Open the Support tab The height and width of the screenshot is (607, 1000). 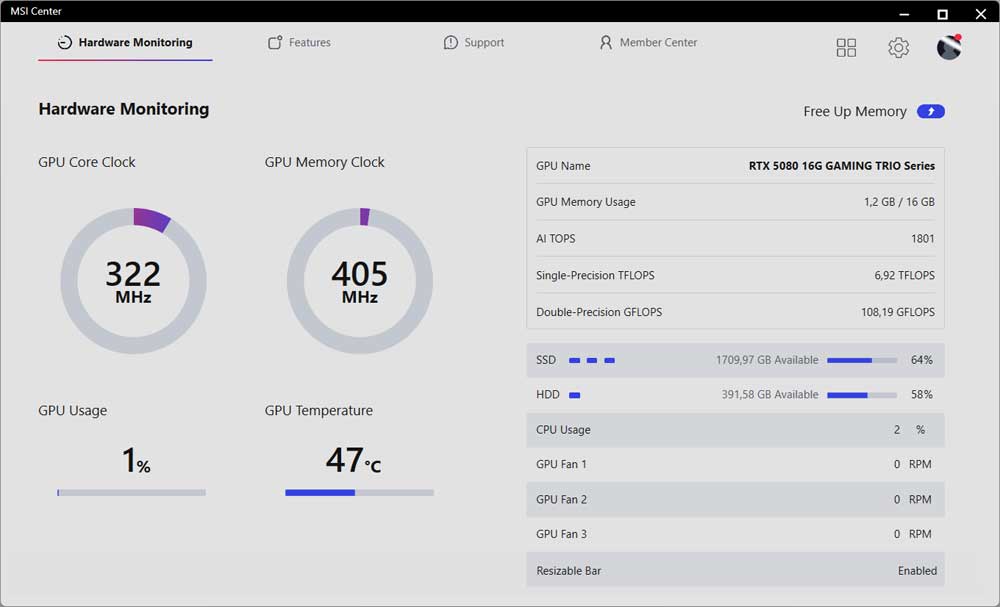pyautogui.click(x=473, y=43)
